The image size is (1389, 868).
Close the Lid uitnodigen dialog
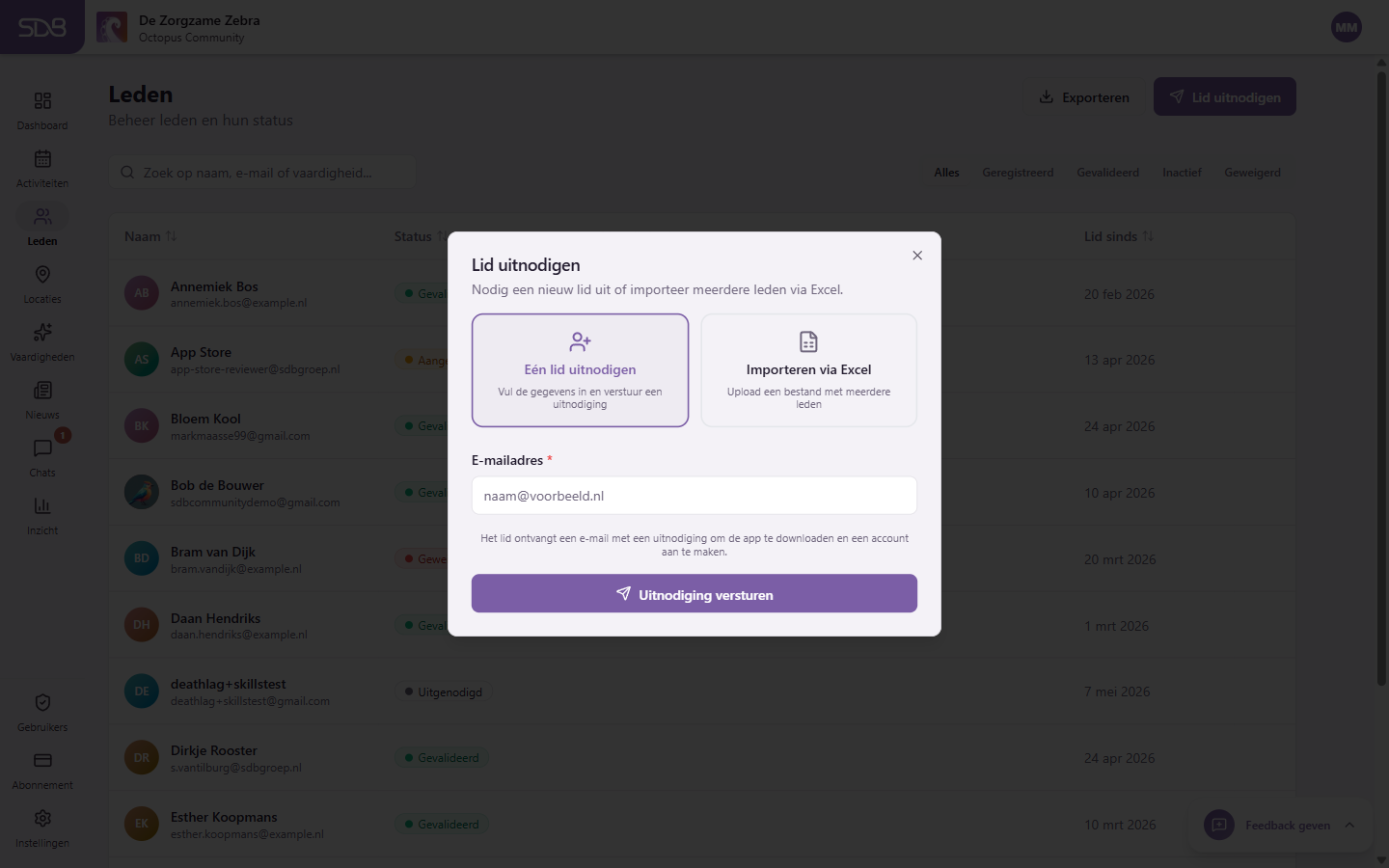917,256
